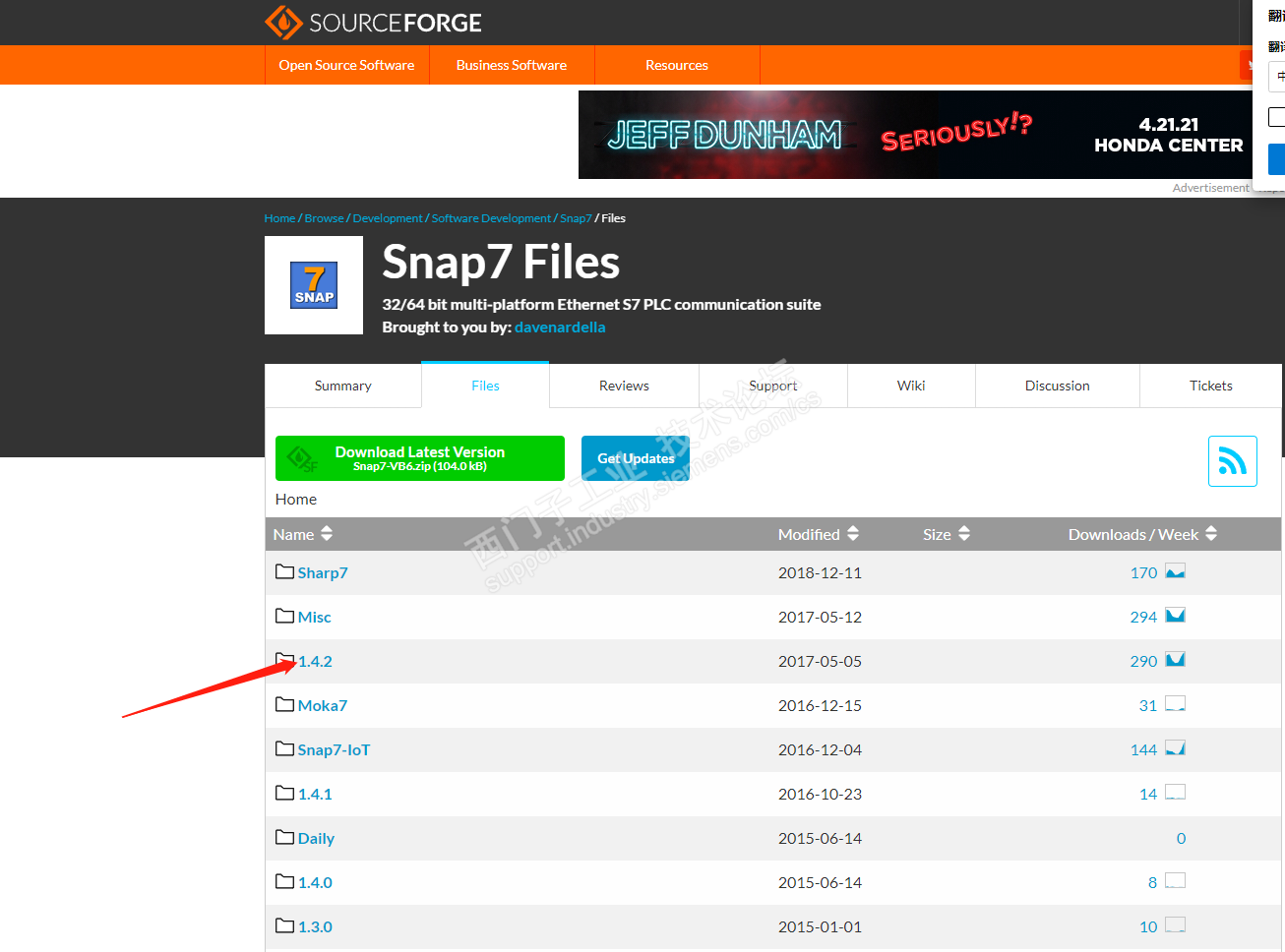The image size is (1285, 952).
Task: Click the Jeff Dunham advertisement banner
Action: pyautogui.click(x=915, y=135)
